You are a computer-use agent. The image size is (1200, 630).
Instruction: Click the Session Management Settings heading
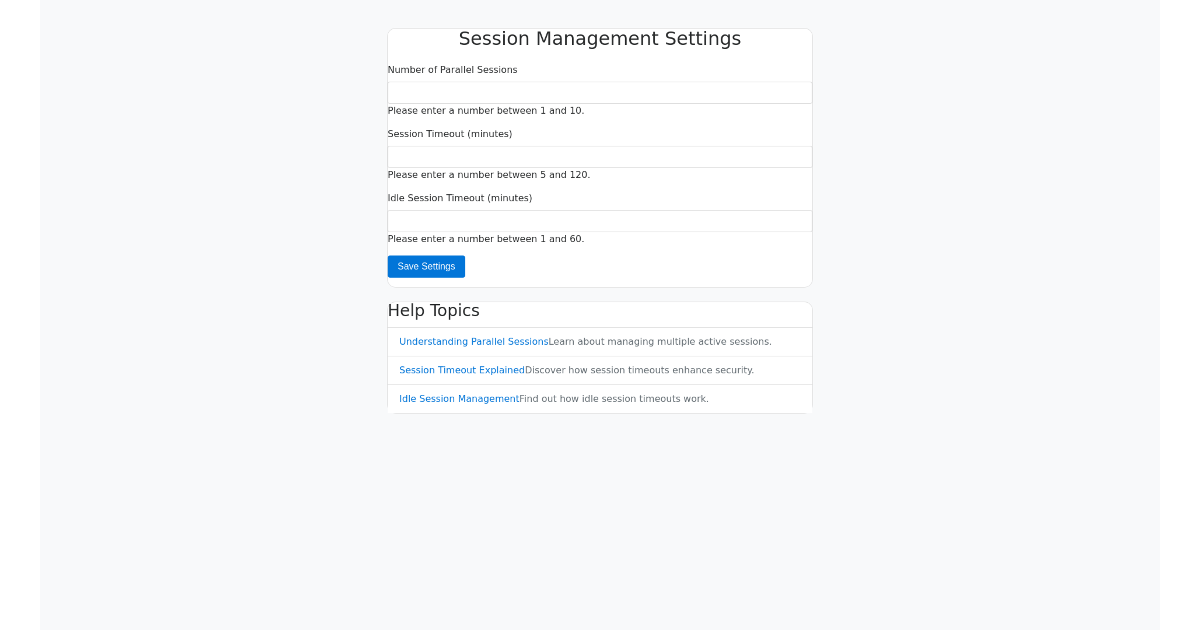[x=599, y=39]
